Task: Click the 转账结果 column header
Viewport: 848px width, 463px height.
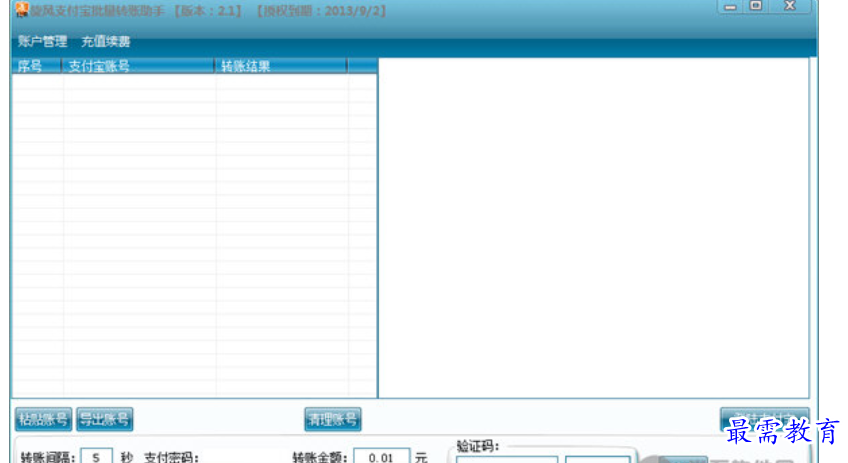Action: coord(281,66)
